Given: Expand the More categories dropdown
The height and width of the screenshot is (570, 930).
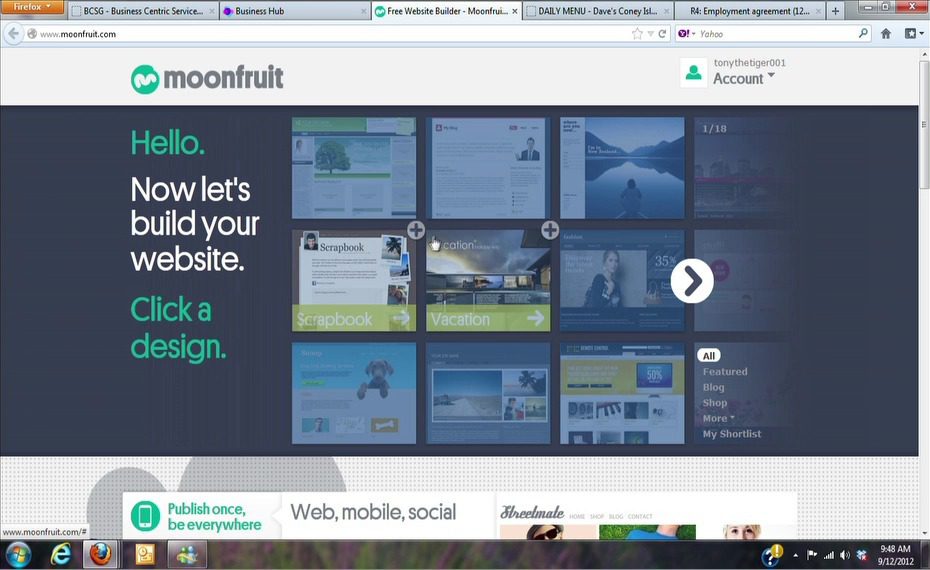Looking at the screenshot, I should [718, 418].
